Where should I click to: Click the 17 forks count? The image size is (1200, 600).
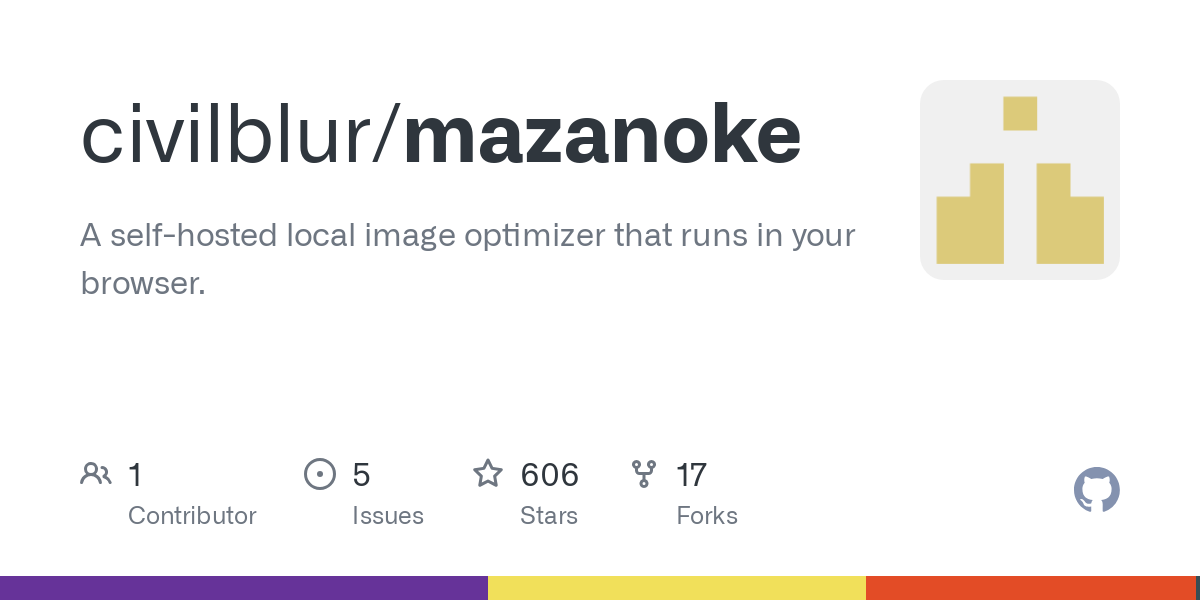(x=692, y=474)
